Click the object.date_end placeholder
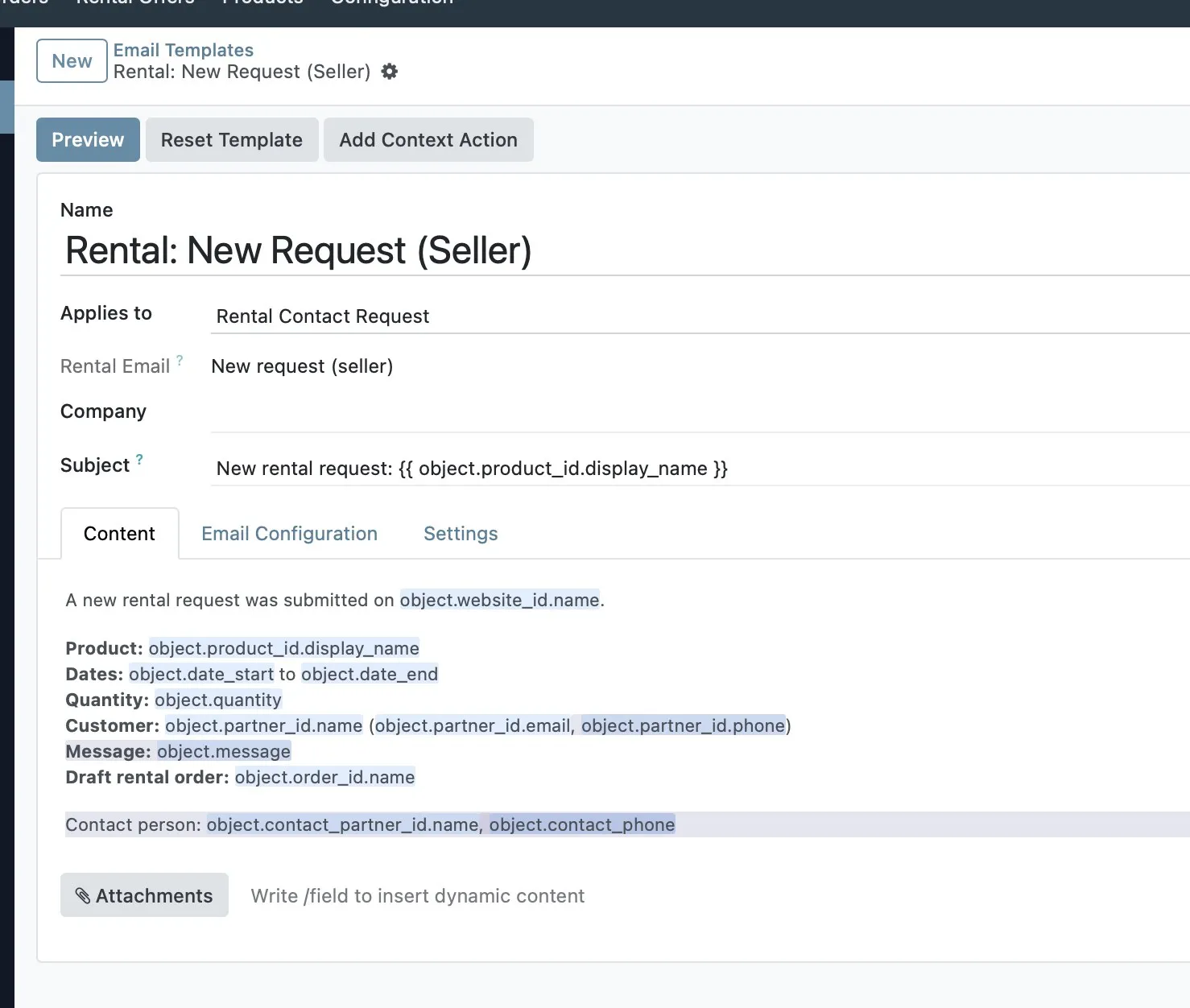Image resolution: width=1190 pixels, height=1008 pixels. pos(370,674)
